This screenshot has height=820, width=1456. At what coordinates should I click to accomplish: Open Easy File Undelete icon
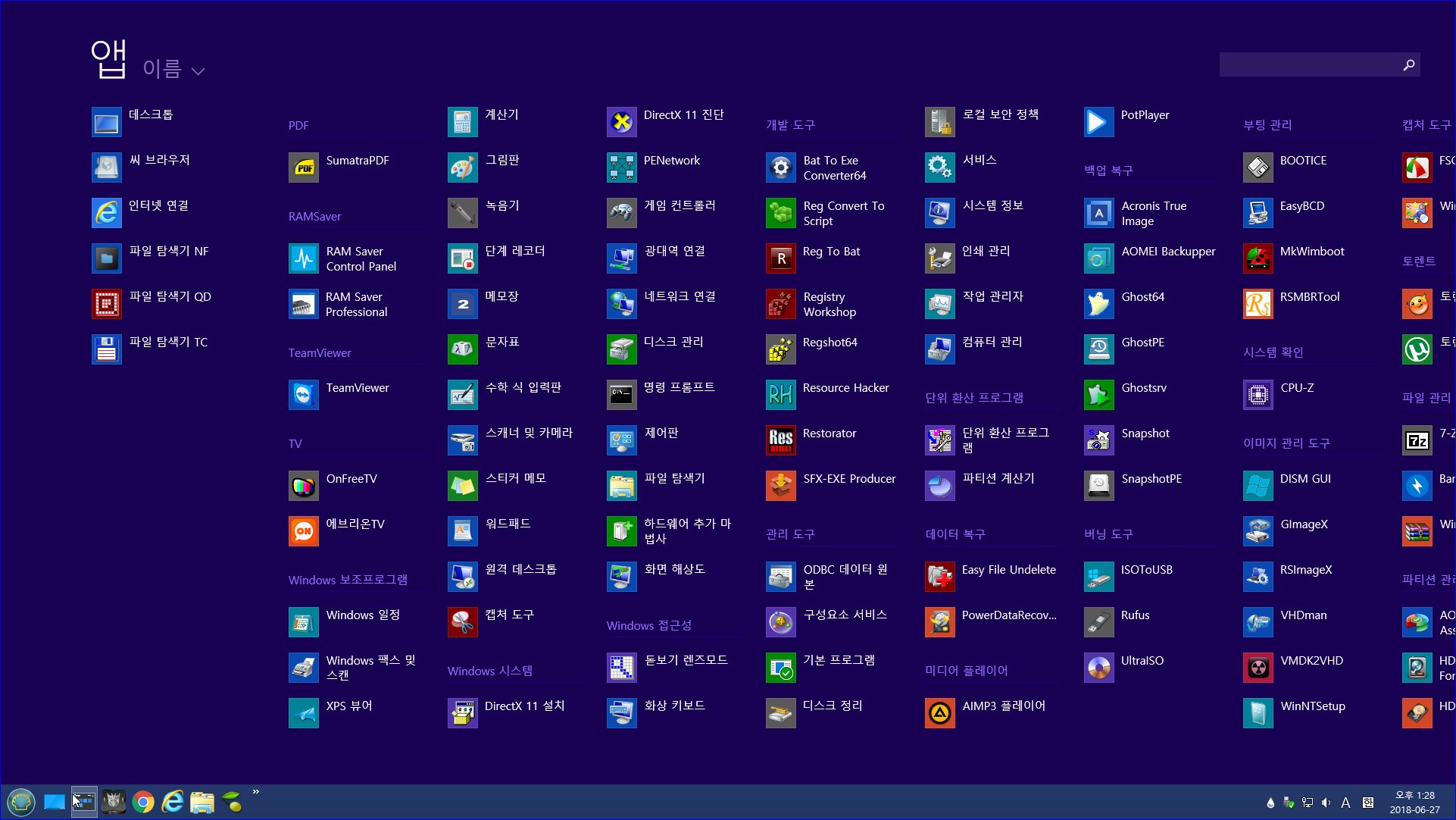tap(940, 577)
